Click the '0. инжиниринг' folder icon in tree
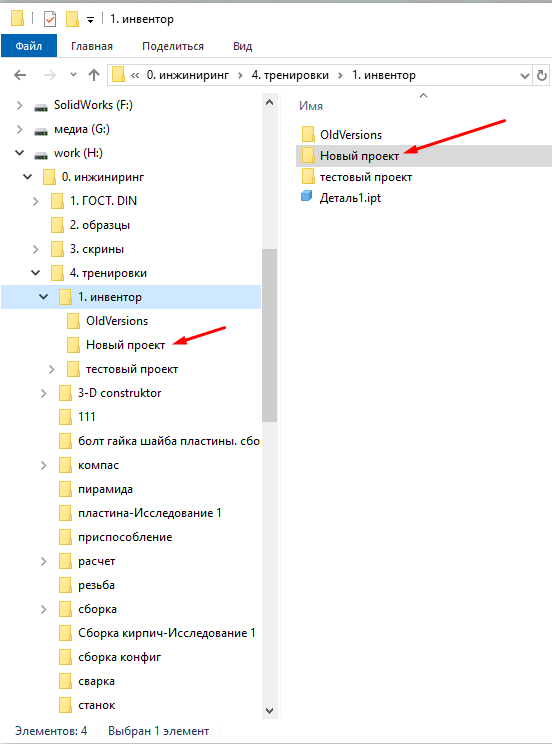Viewport: 552px width, 744px height. 49,177
